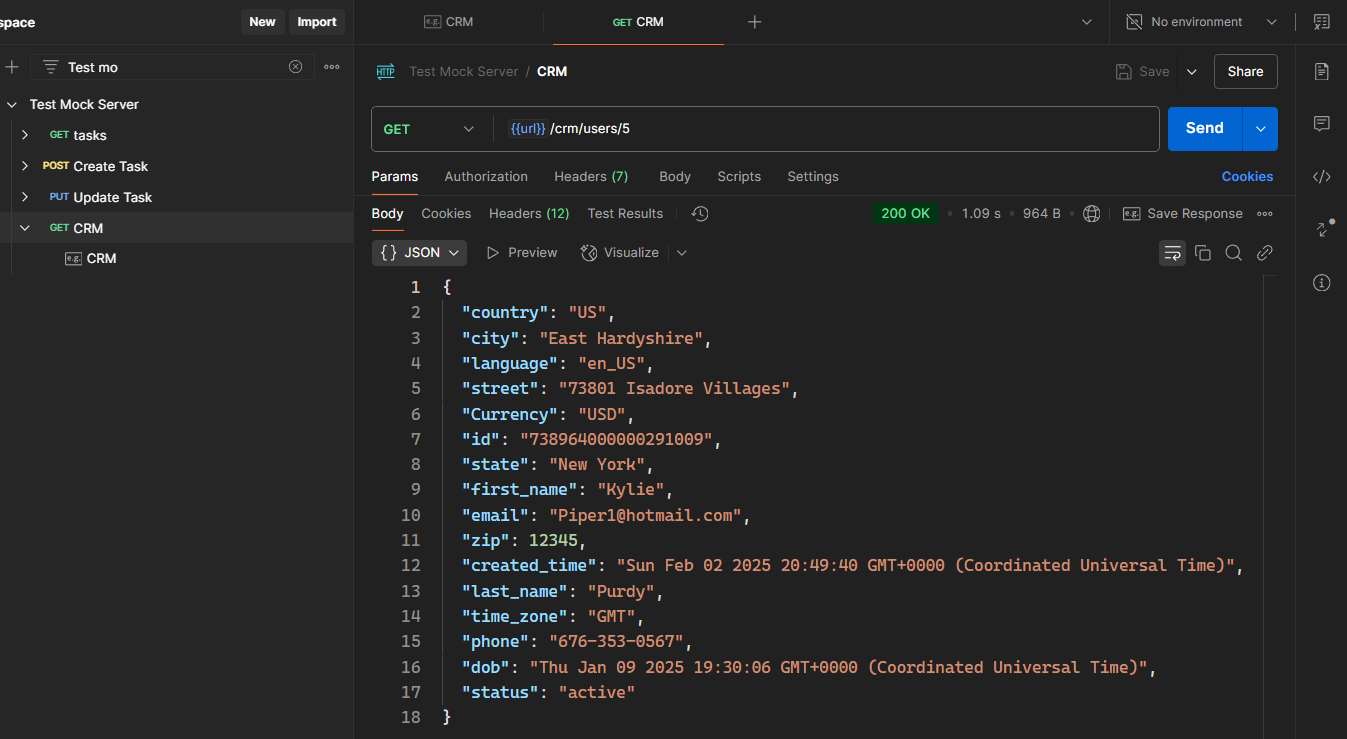Select the GET CRM request tab
The width and height of the screenshot is (1347, 739).
tap(638, 22)
